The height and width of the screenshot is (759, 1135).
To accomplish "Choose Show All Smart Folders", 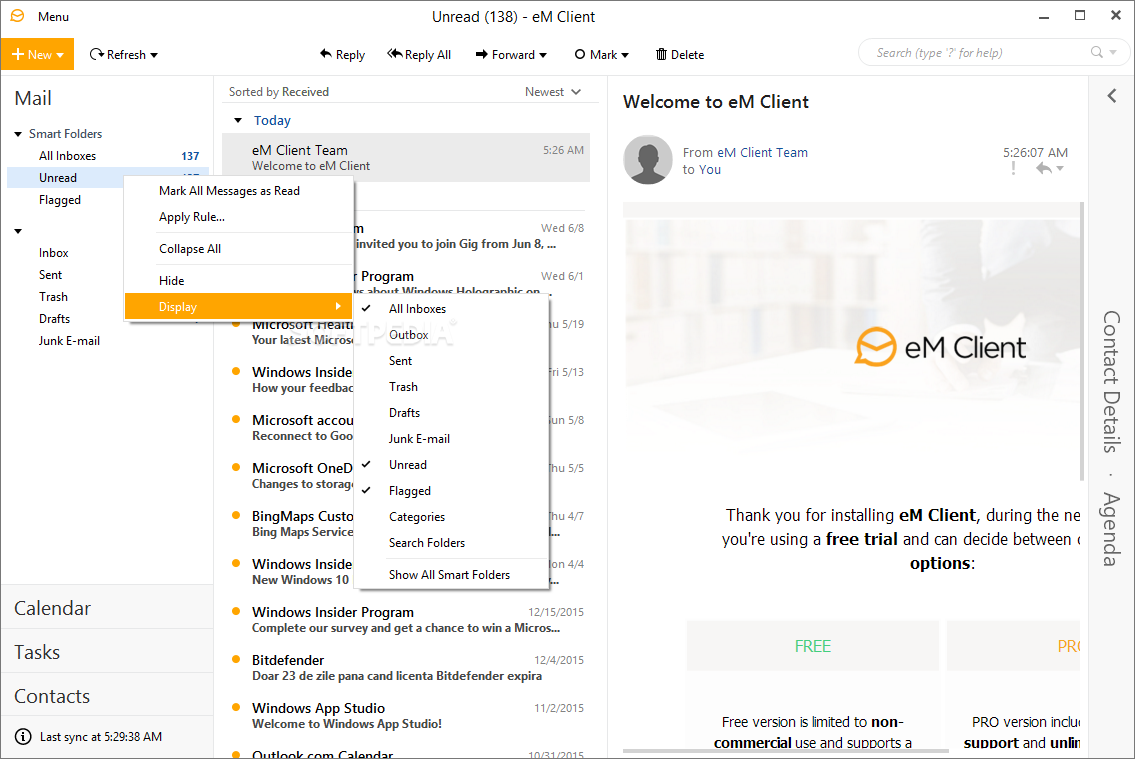I will point(452,574).
